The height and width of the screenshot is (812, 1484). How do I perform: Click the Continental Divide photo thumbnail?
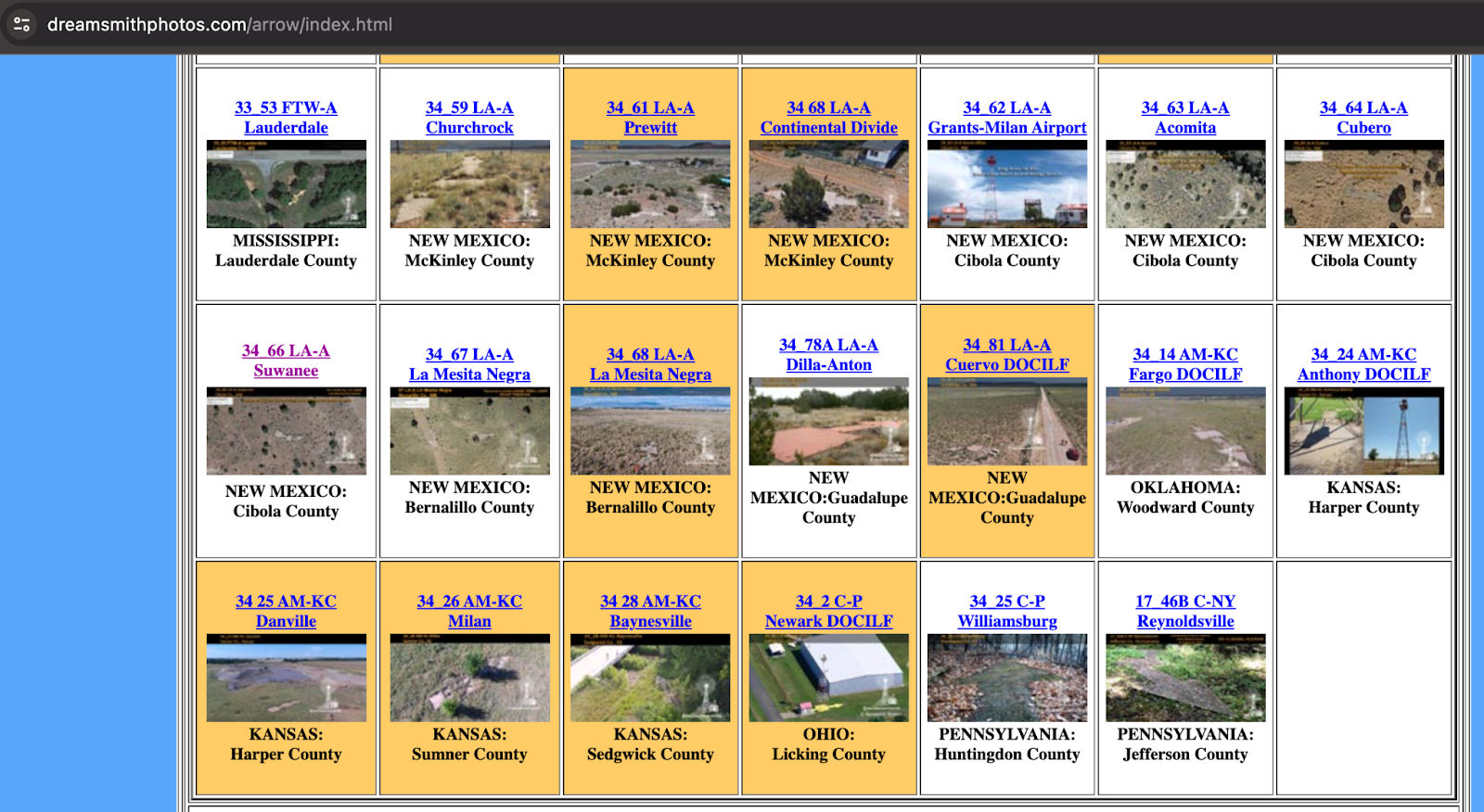click(829, 184)
